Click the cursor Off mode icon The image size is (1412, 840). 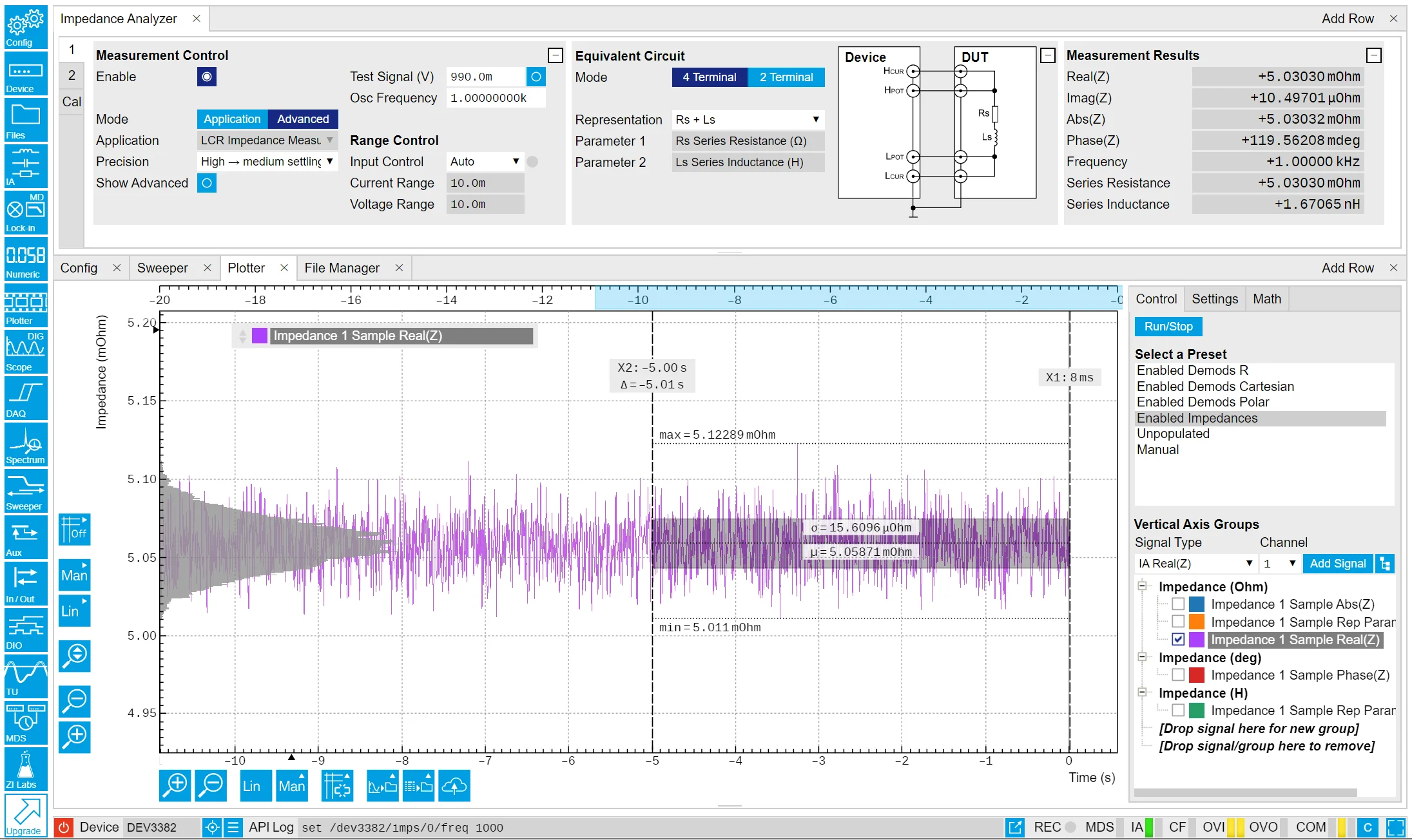click(75, 530)
